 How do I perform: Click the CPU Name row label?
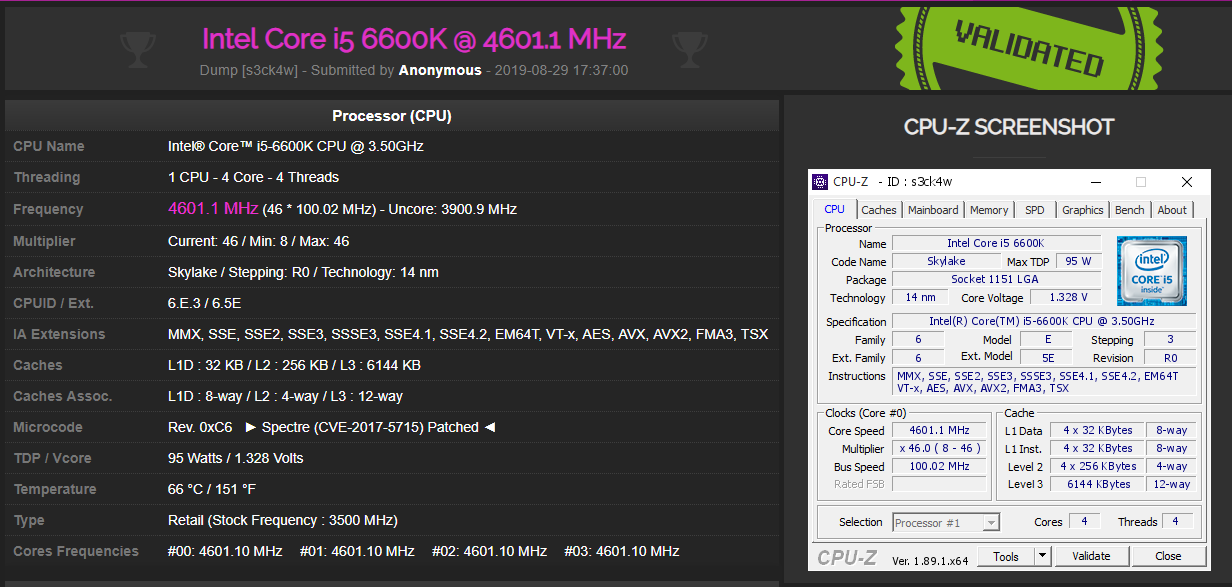[x=49, y=146]
